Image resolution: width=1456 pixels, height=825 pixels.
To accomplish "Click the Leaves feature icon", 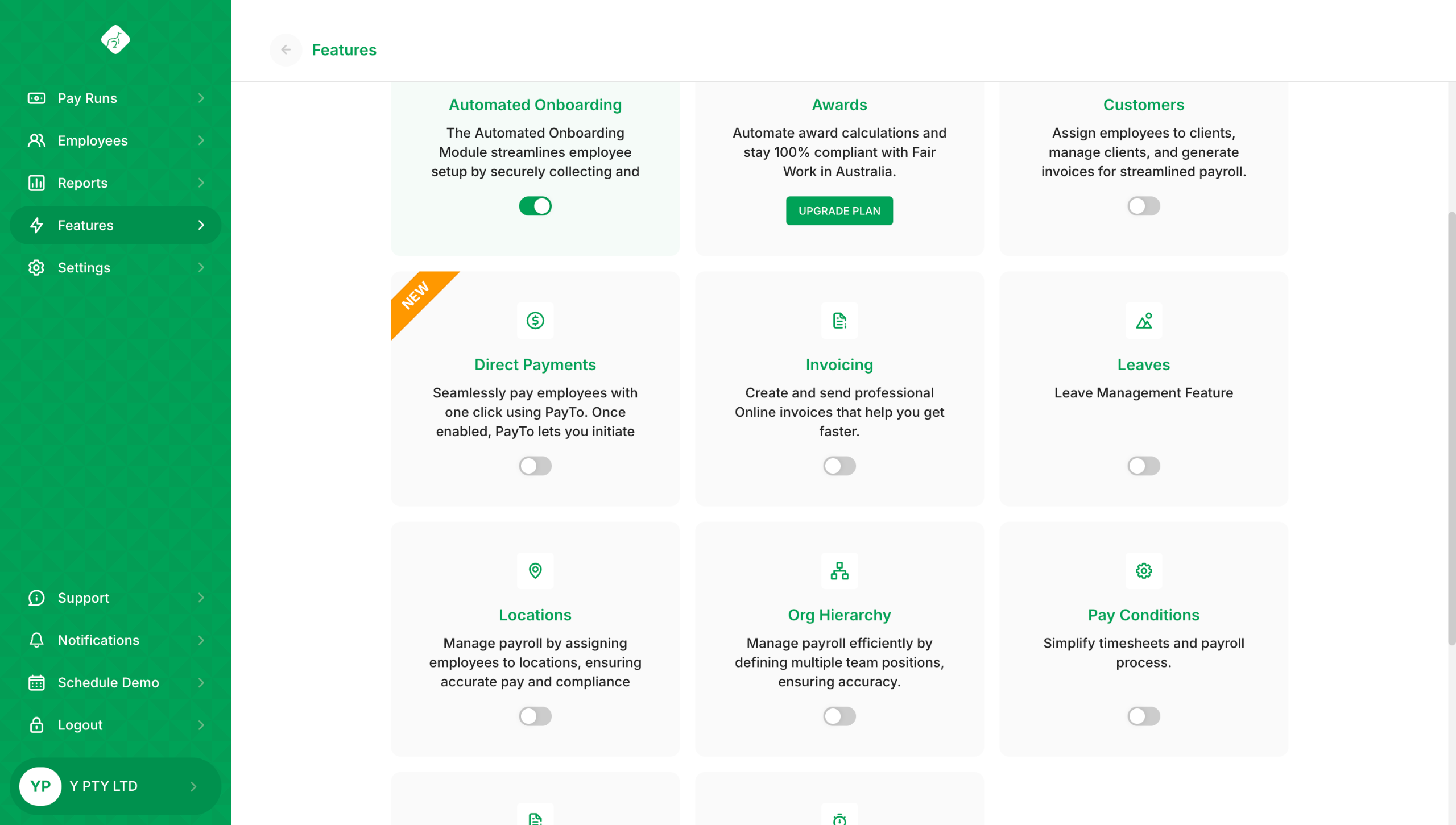I will pyautogui.click(x=1143, y=321).
